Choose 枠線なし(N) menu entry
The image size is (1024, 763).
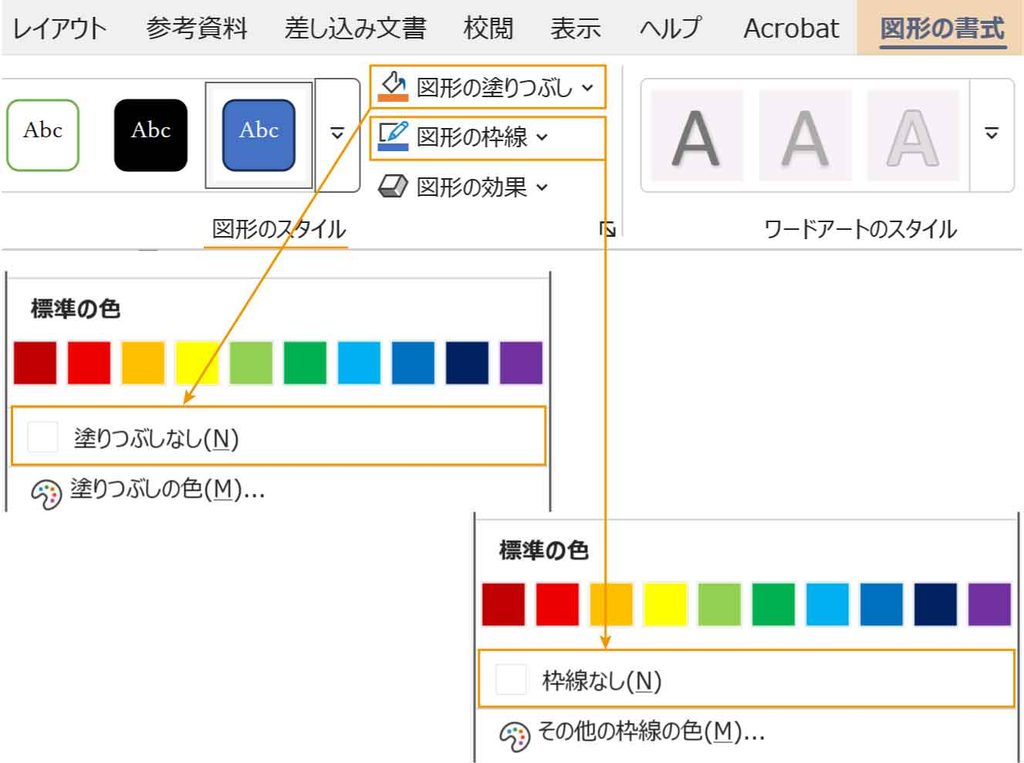(746, 679)
